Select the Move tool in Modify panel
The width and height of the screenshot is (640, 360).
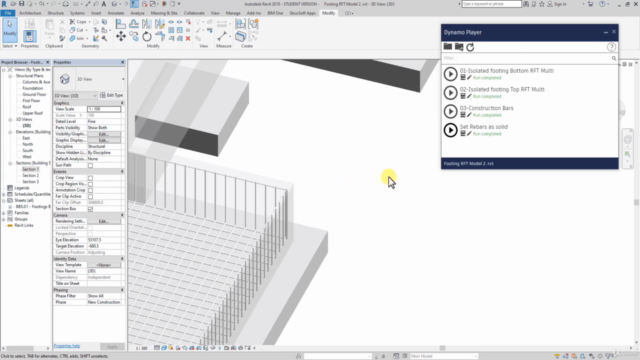pos(121,37)
